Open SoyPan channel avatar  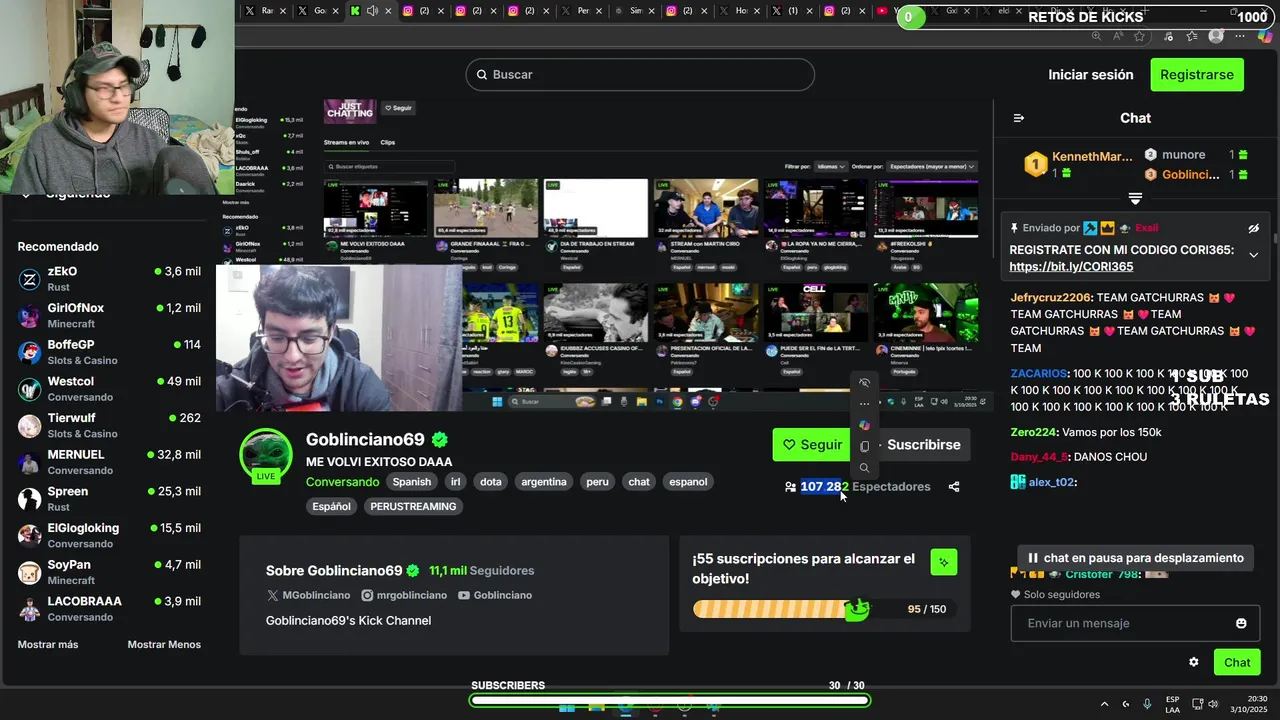click(x=30, y=572)
